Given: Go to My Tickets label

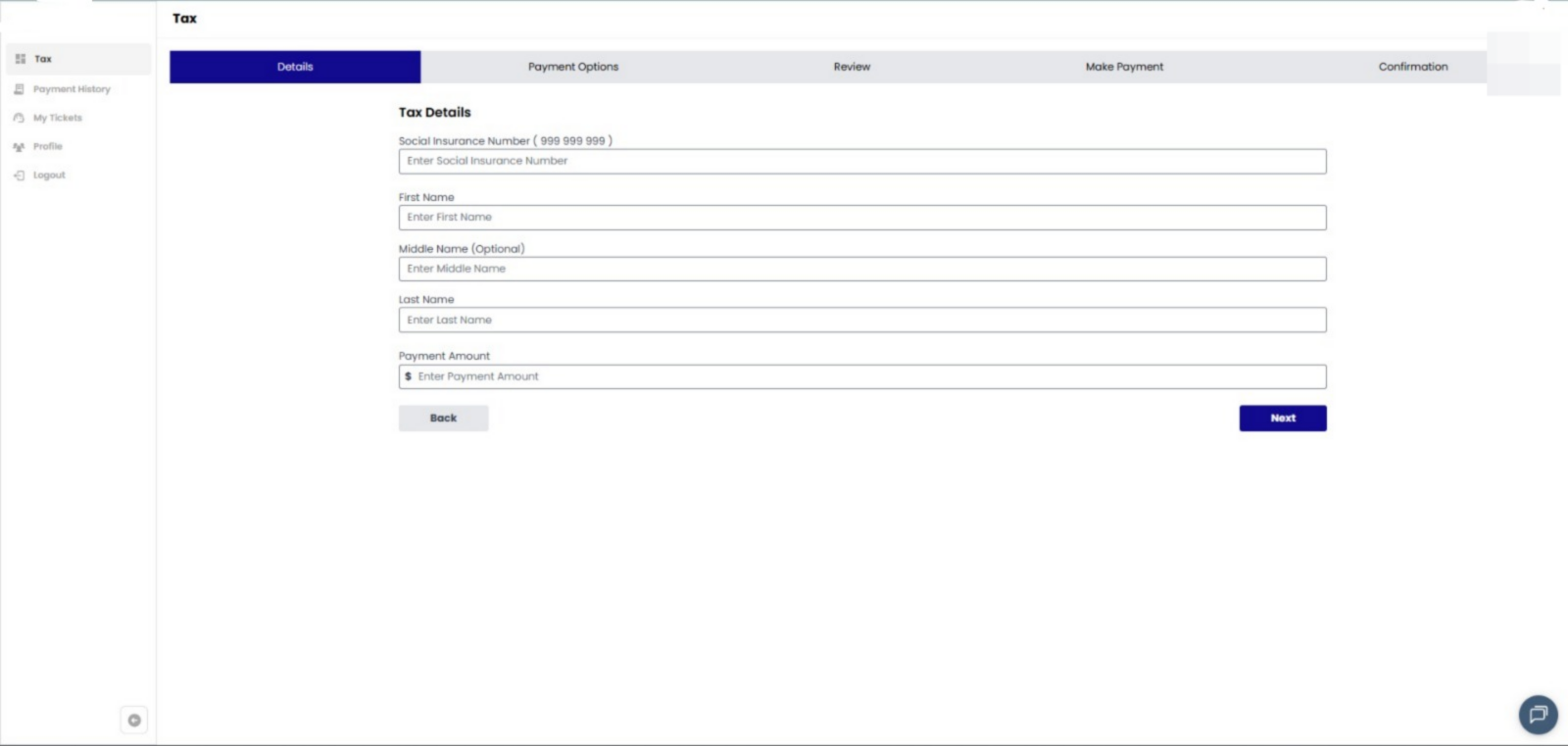Looking at the screenshot, I should [58, 118].
